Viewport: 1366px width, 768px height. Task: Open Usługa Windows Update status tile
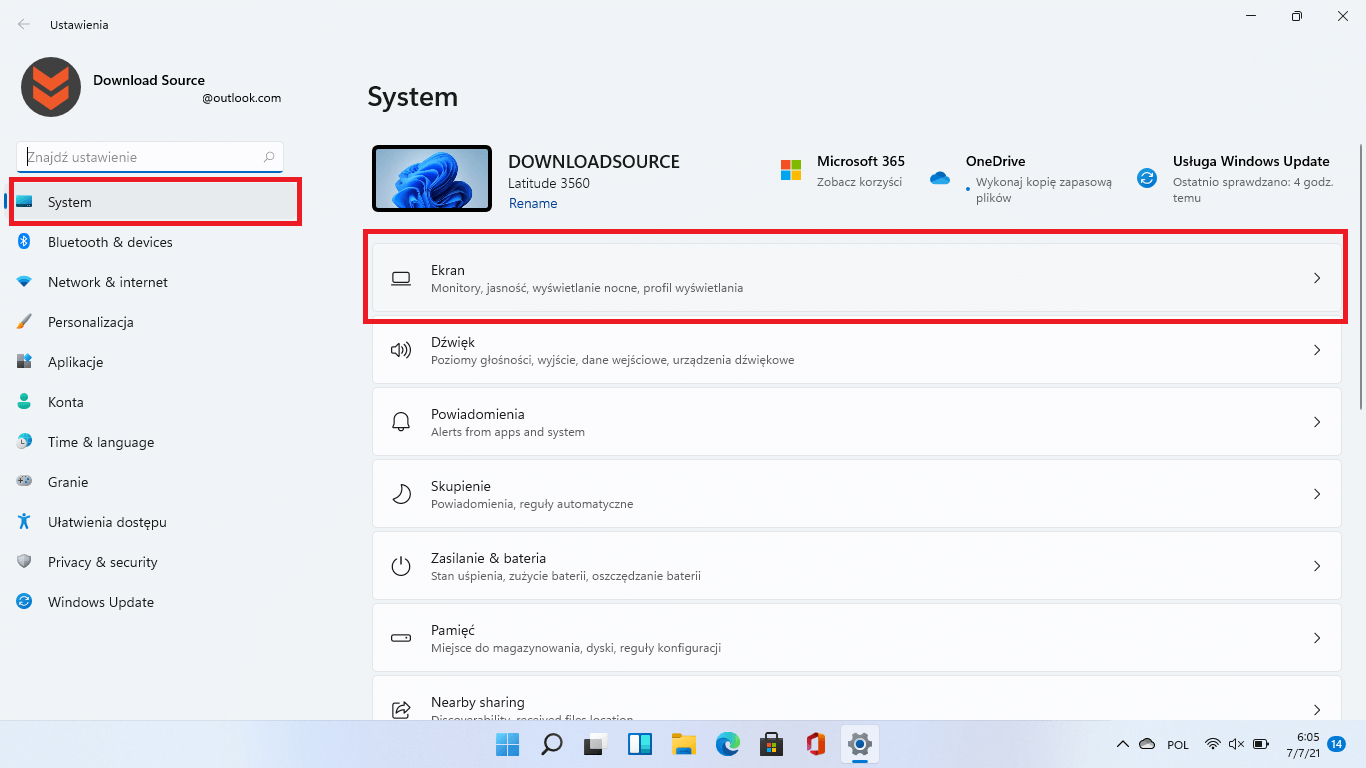[x=1234, y=179]
